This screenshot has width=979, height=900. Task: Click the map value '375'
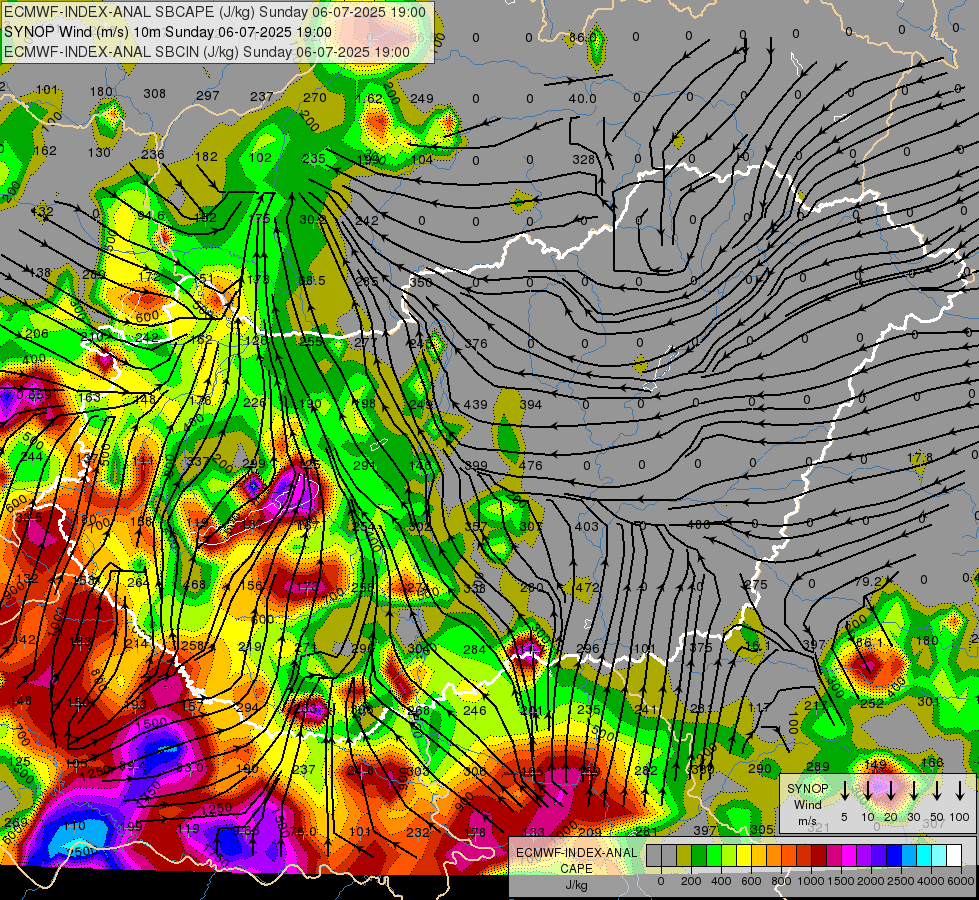click(x=701, y=648)
